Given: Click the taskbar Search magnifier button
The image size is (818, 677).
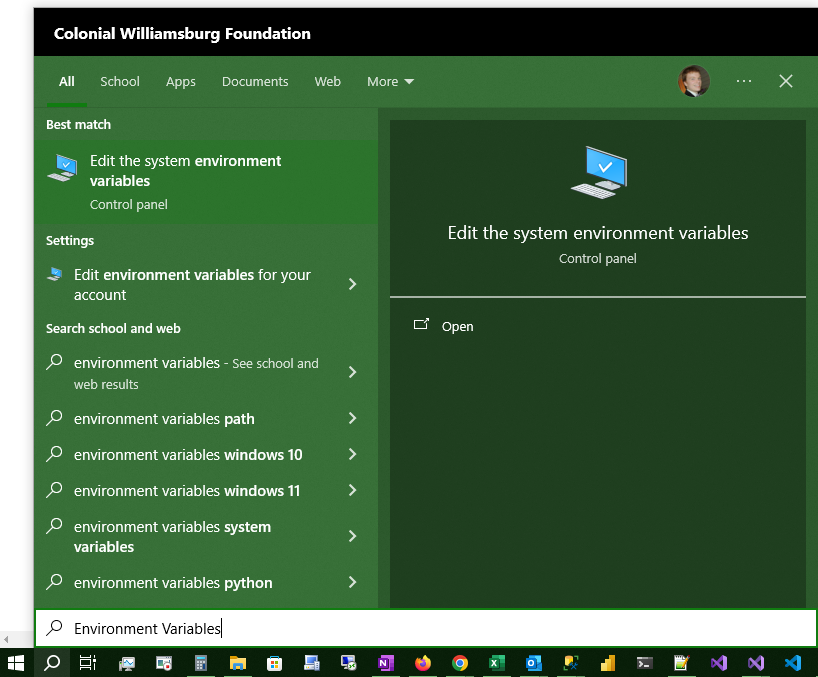Looking at the screenshot, I should (52, 663).
